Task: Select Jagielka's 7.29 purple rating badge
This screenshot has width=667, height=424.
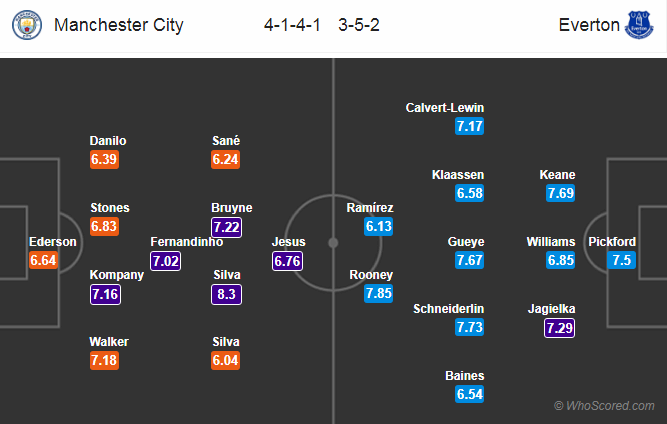Action: pos(559,328)
